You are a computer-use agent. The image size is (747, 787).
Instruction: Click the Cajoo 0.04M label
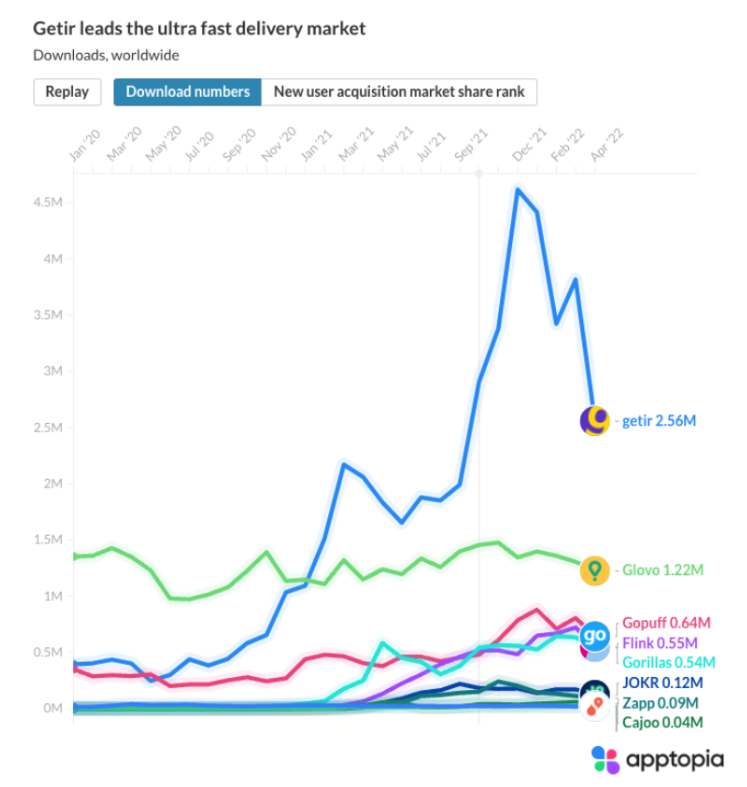point(663,723)
